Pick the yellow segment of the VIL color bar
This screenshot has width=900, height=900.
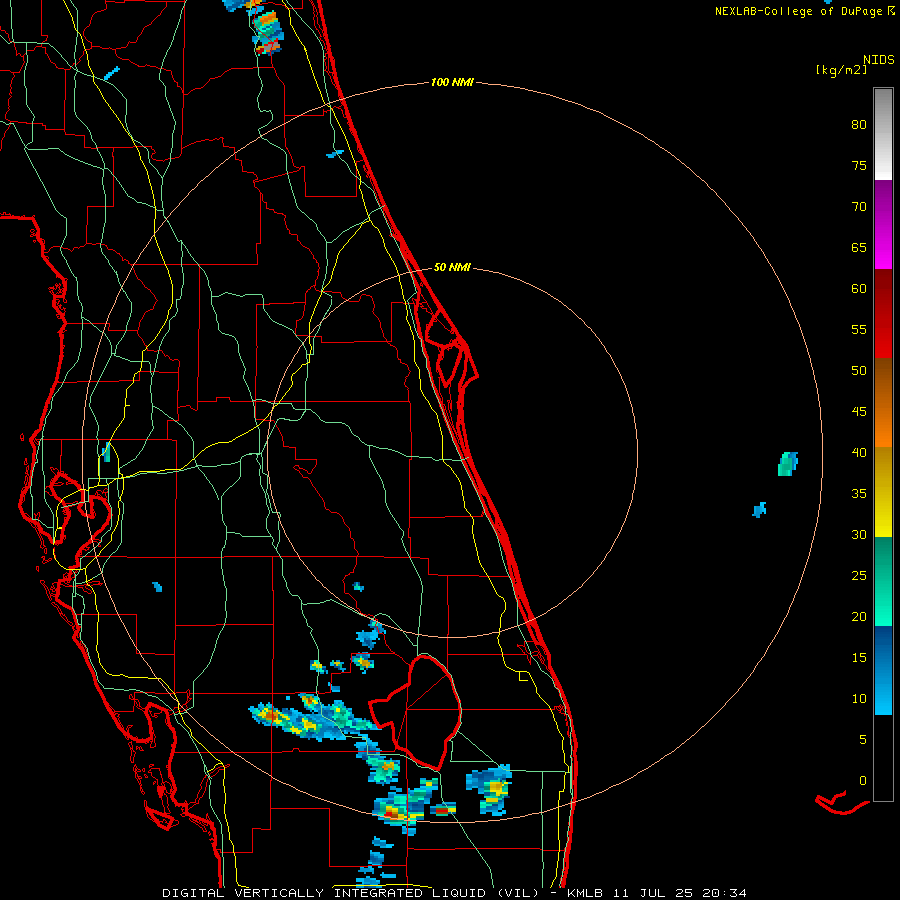883,492
